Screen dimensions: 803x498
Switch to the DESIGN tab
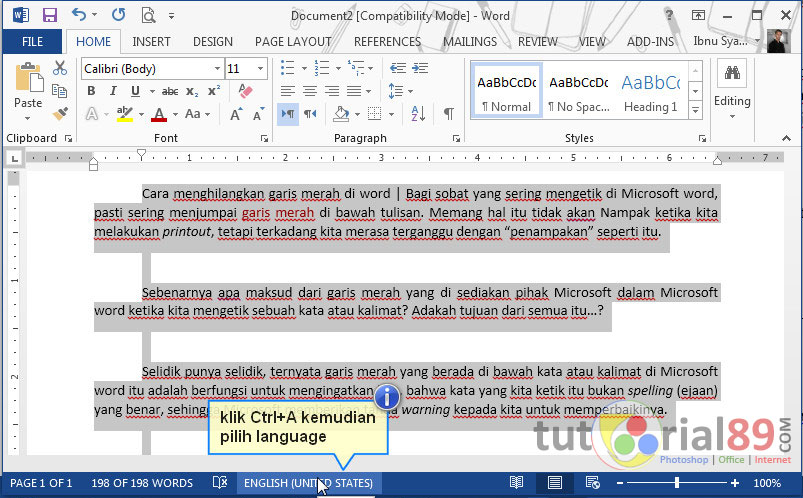[213, 42]
